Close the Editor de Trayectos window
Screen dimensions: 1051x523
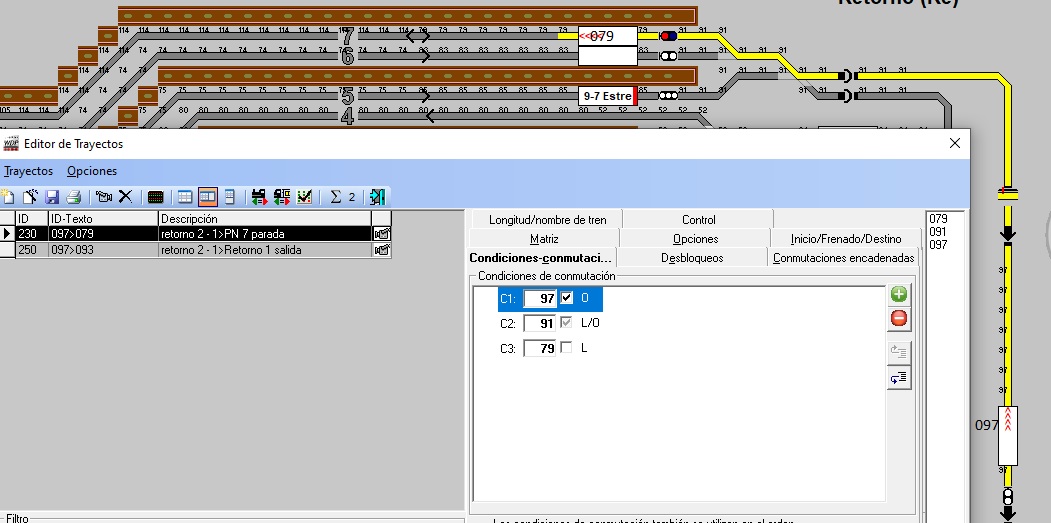[x=955, y=143]
